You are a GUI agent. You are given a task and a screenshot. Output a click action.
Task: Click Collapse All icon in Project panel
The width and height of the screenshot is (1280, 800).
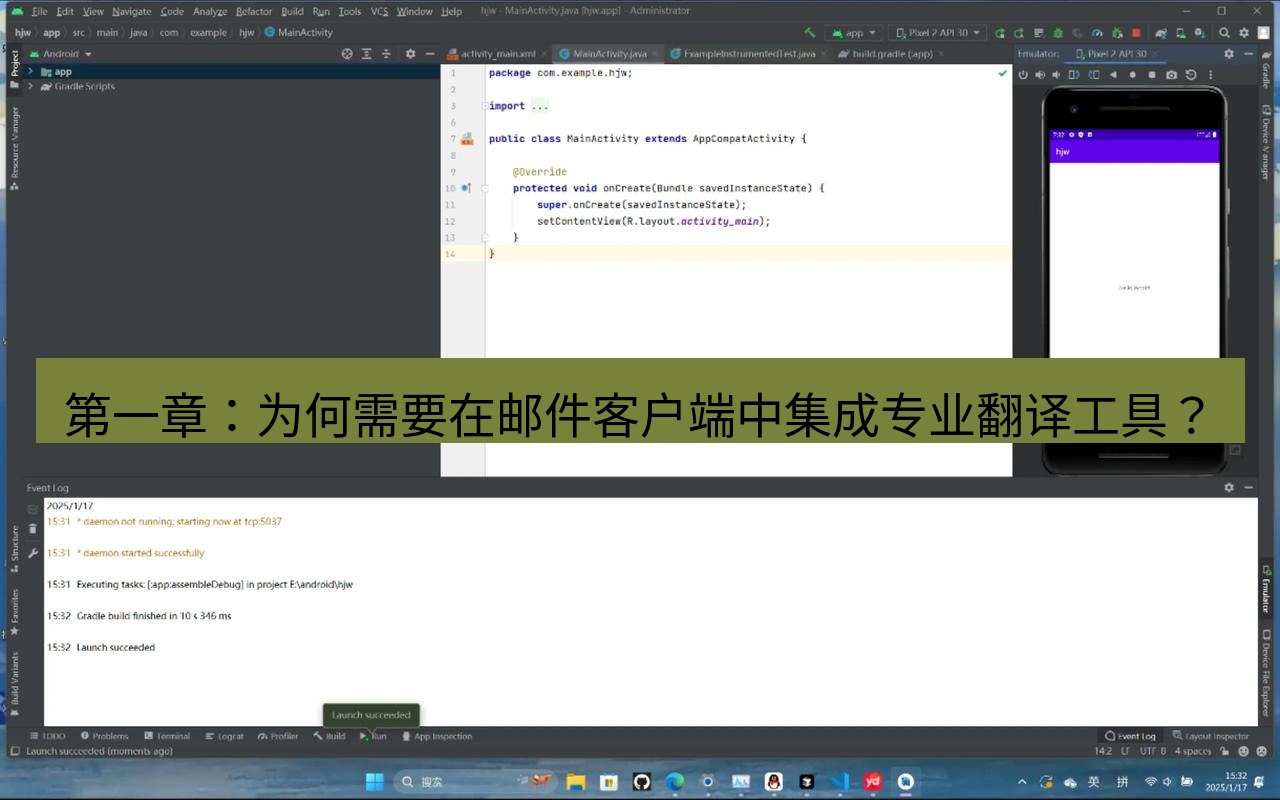coord(387,53)
